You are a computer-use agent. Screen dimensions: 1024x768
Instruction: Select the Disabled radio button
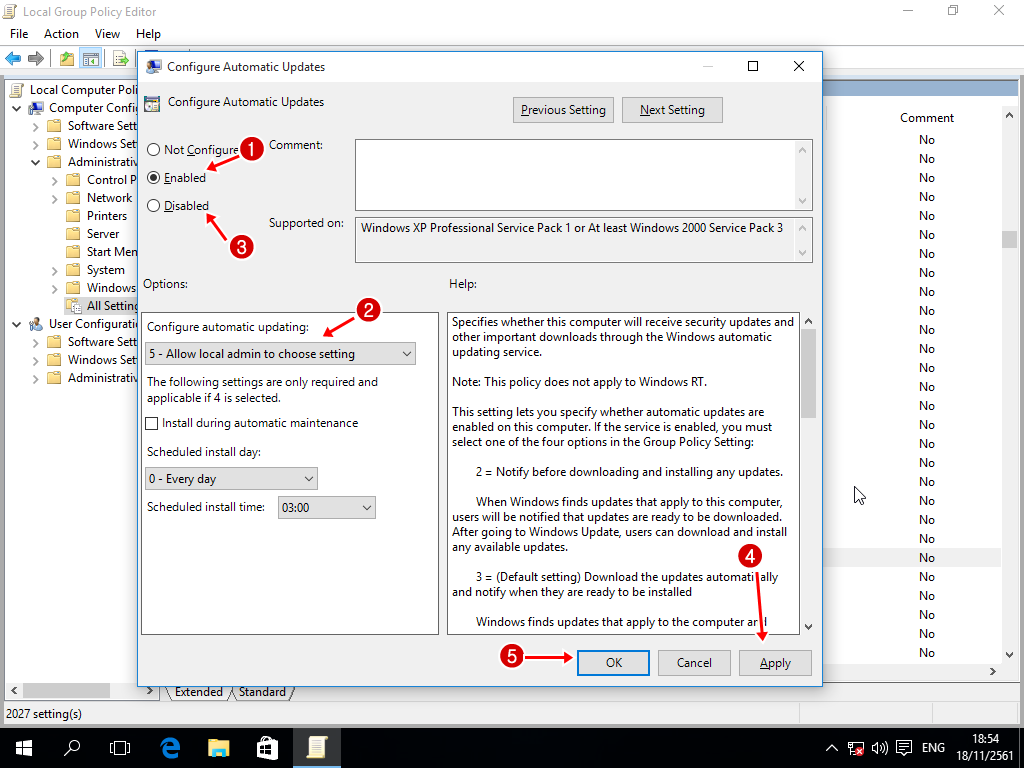(153, 206)
